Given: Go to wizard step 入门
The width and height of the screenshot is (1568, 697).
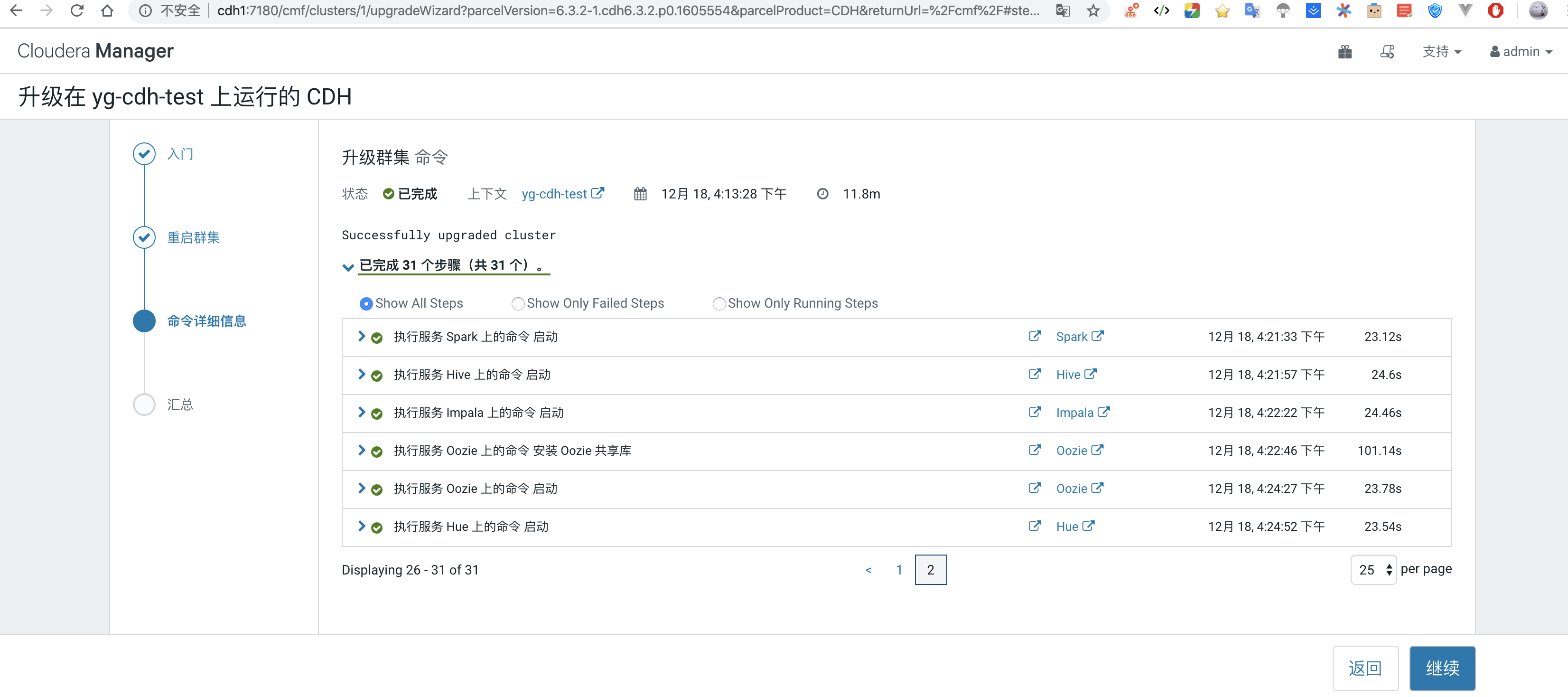Looking at the screenshot, I should [x=180, y=154].
